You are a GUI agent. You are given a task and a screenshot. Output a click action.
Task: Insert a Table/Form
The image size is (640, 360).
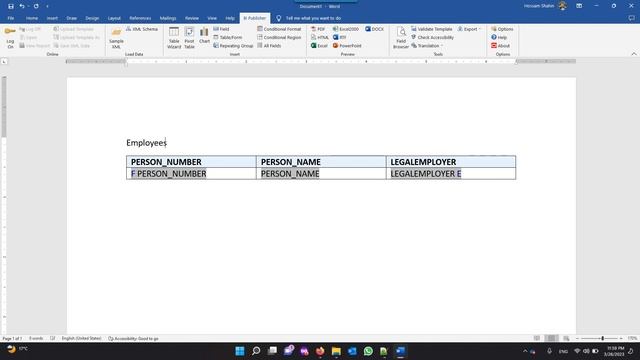227,37
